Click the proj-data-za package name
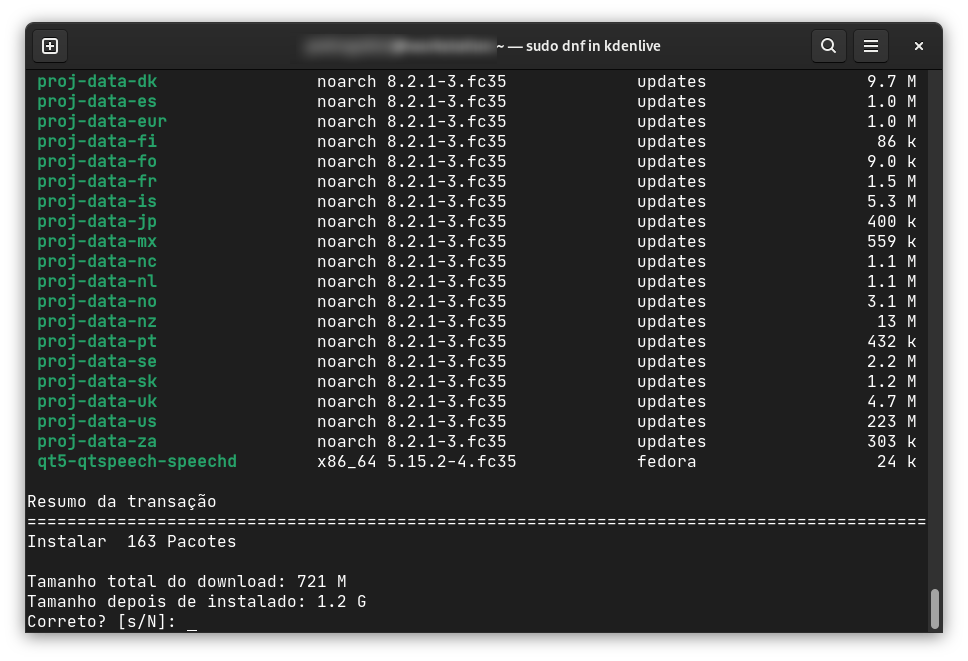968x661 pixels. 97,442
